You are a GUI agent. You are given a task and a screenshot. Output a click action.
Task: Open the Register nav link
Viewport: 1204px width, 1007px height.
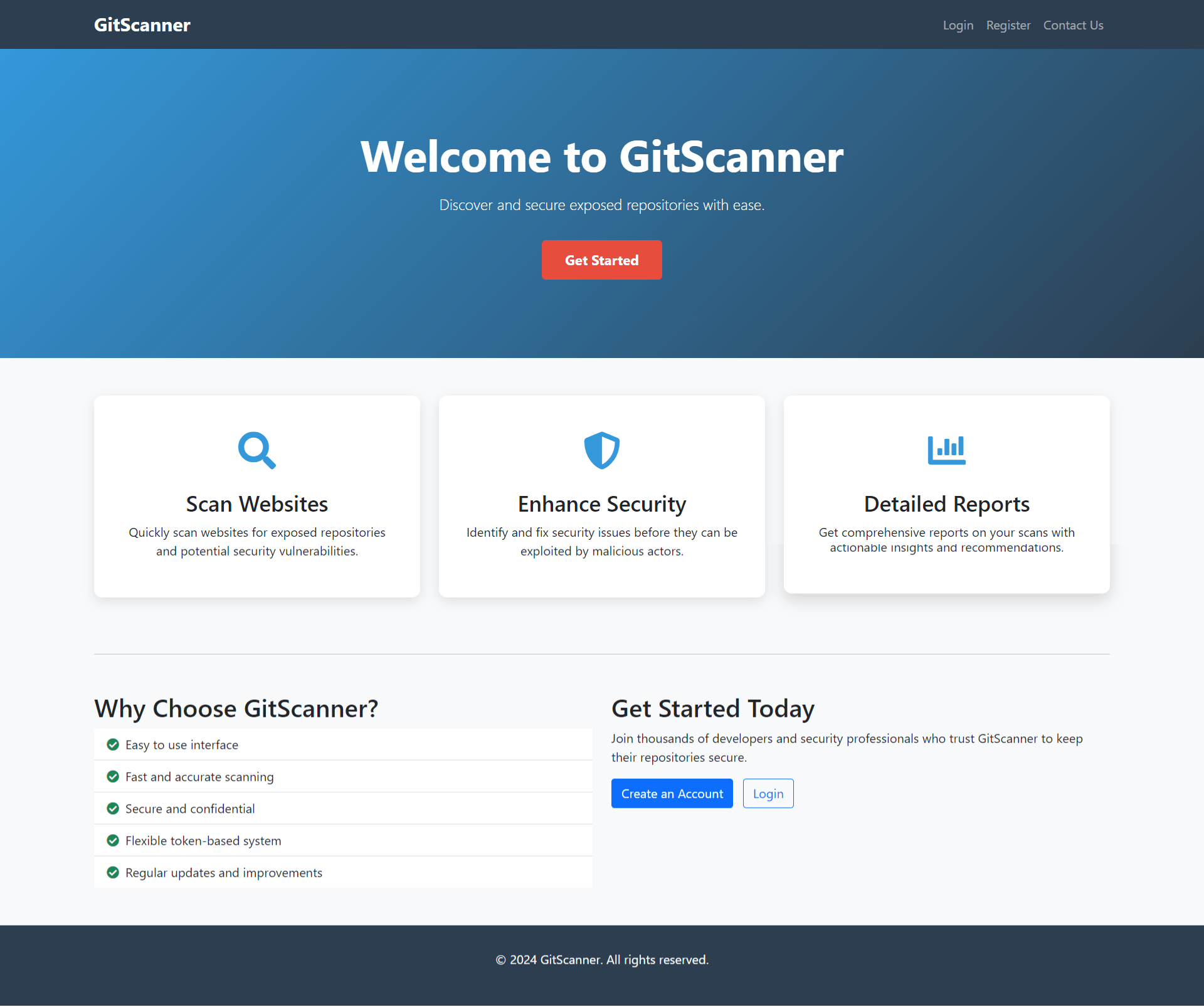[1008, 25]
